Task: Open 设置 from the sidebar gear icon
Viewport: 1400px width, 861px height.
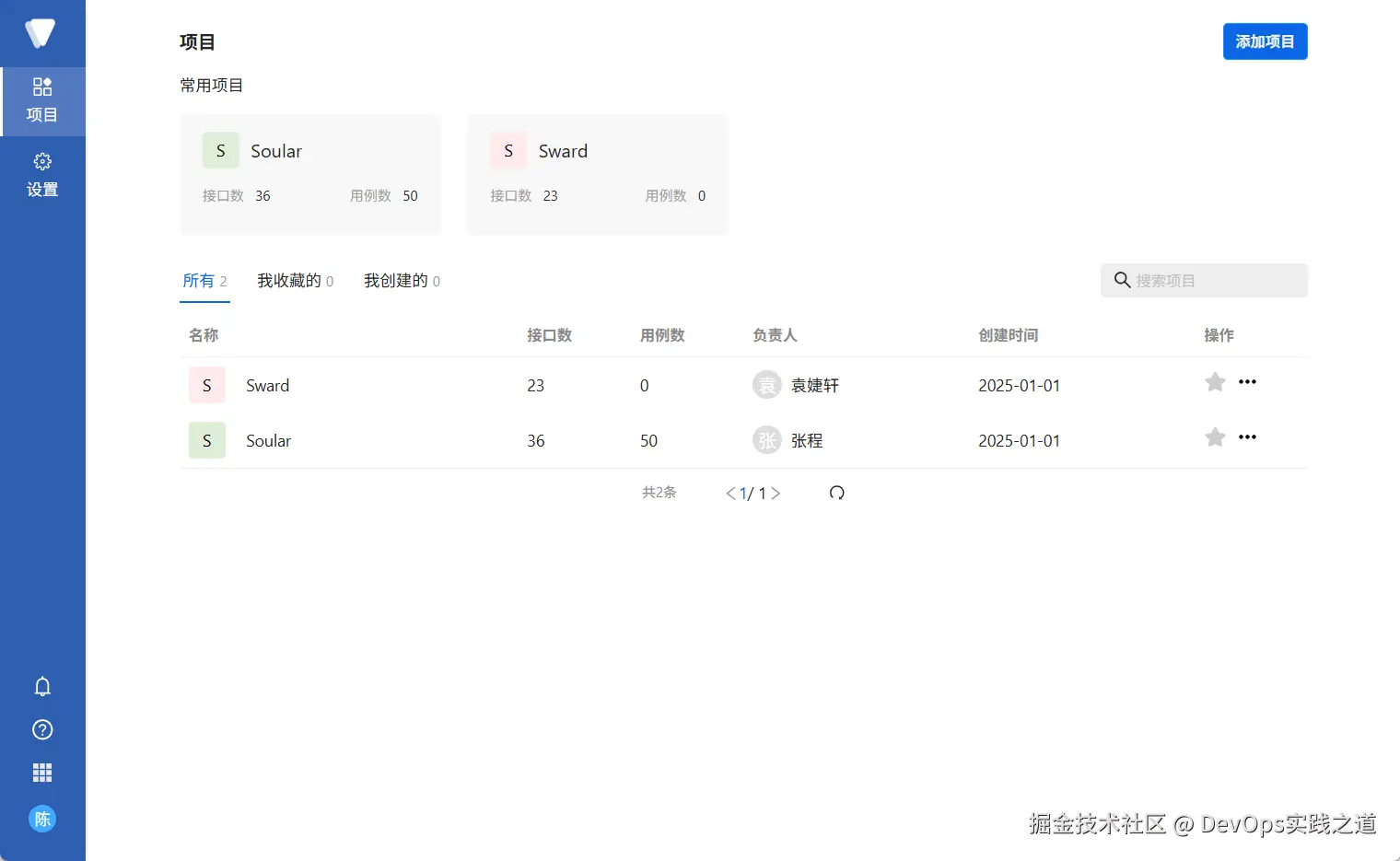Action: [42, 175]
